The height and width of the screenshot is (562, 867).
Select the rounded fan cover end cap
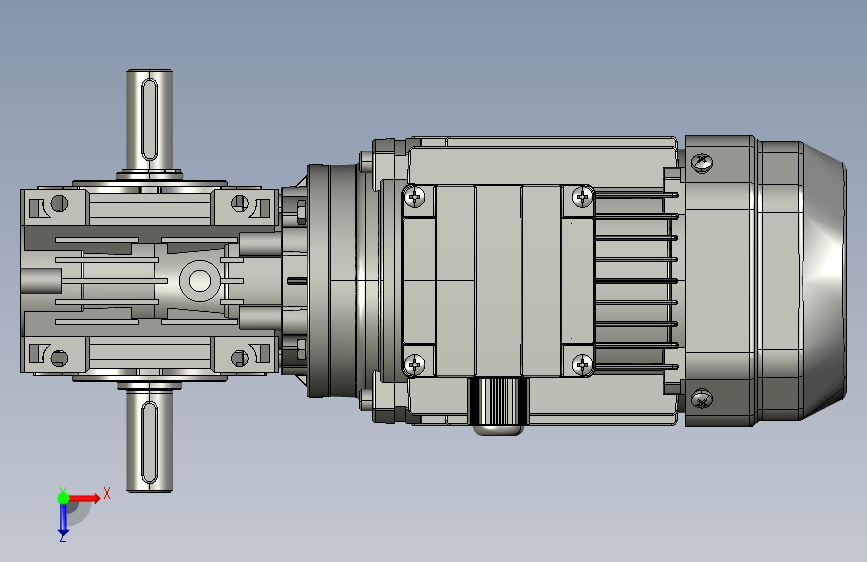[x=824, y=280]
